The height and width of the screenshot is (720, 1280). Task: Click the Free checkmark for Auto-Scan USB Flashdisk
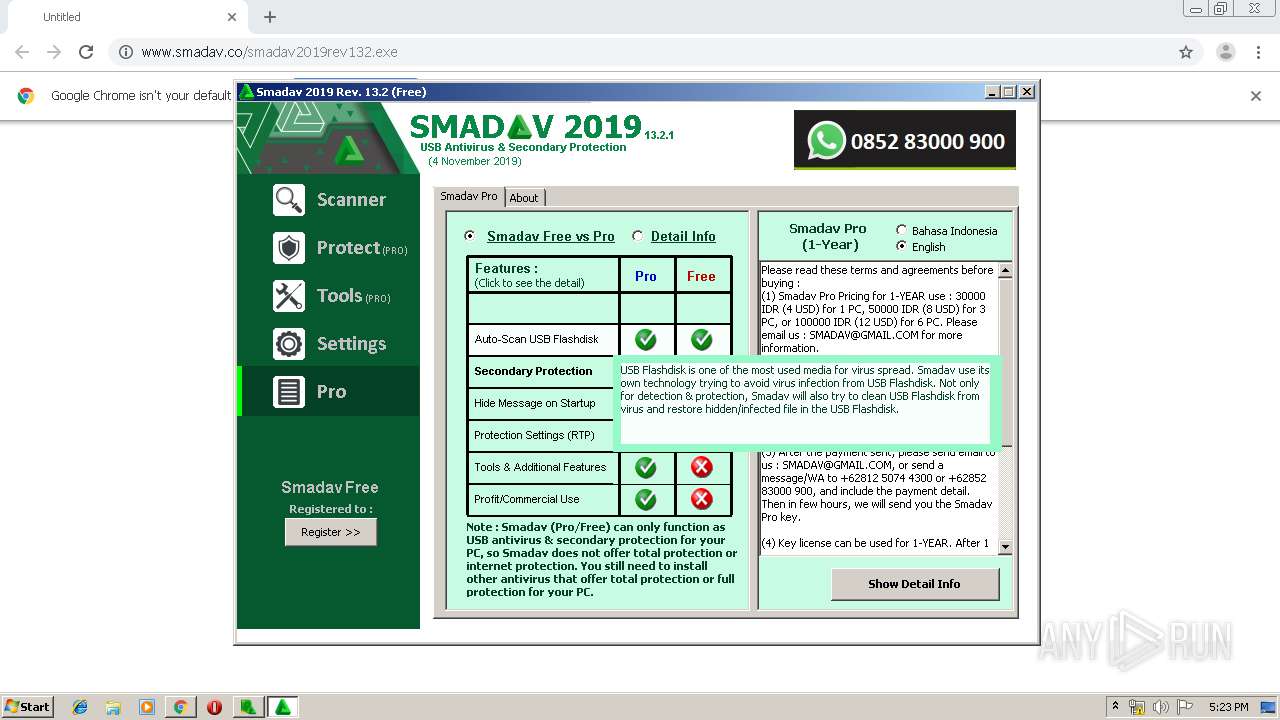pyautogui.click(x=702, y=339)
